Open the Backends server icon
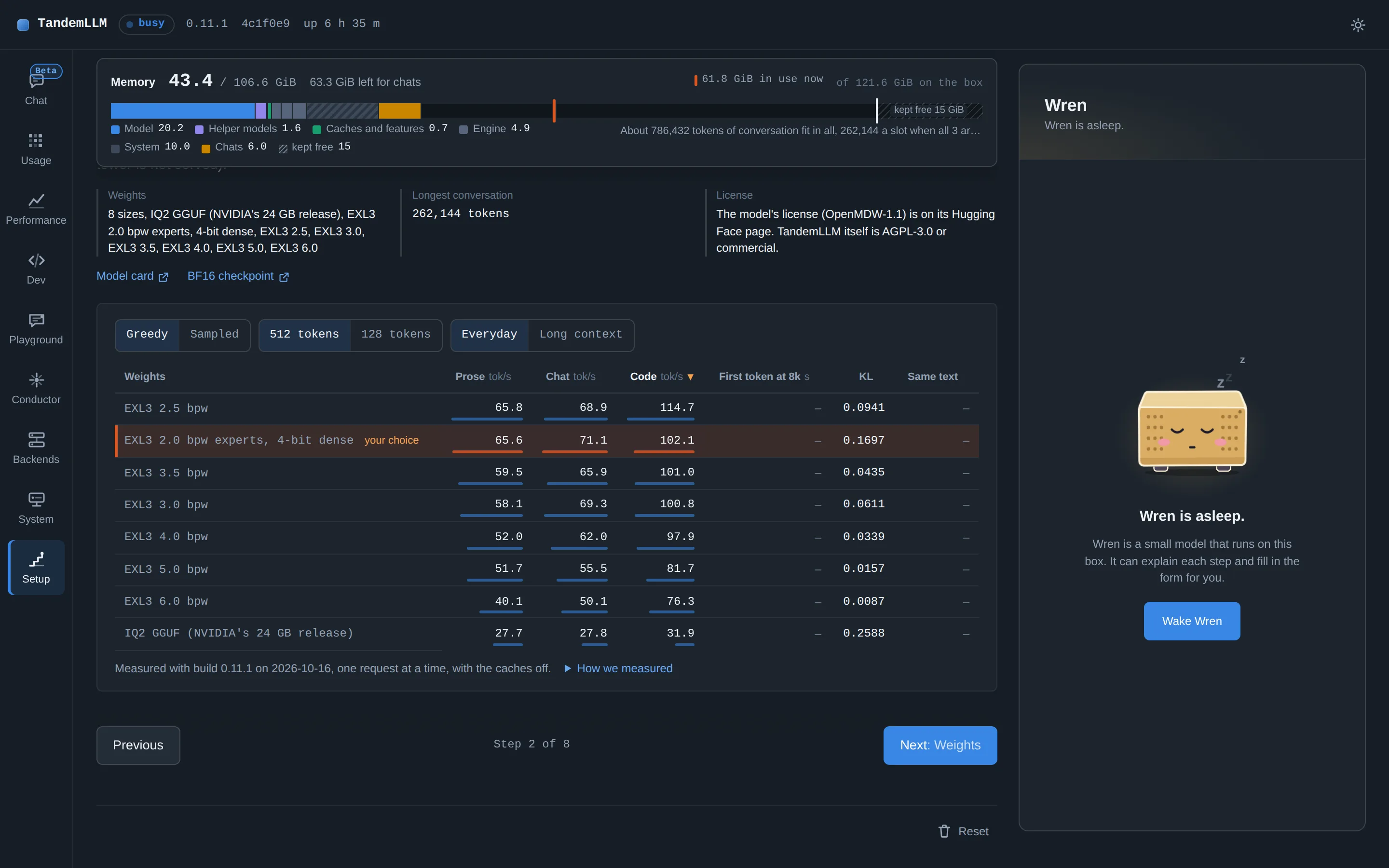Screen dimensions: 1389x868 36,439
